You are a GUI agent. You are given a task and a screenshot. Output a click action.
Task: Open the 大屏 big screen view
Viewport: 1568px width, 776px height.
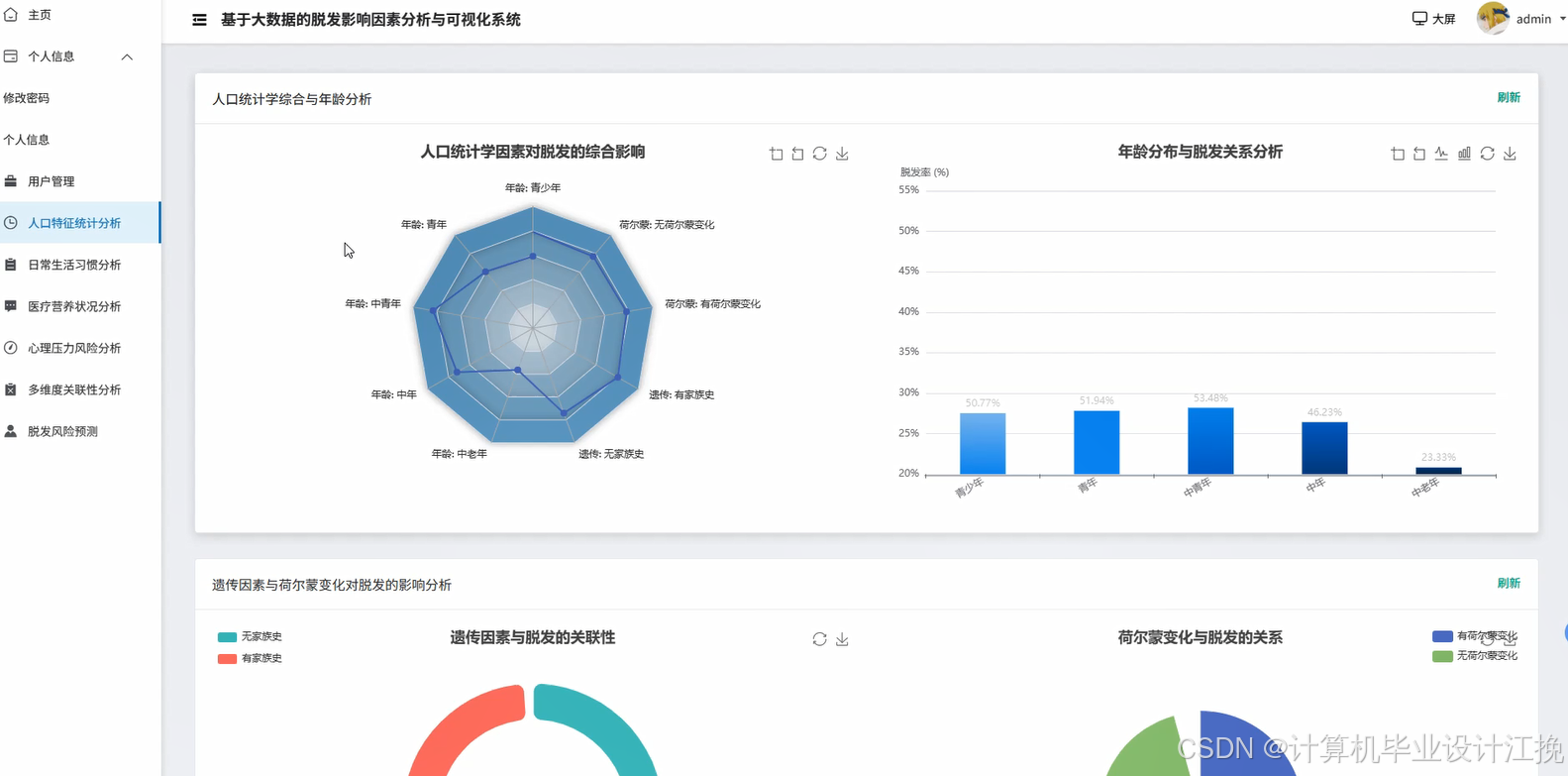pos(1433,19)
